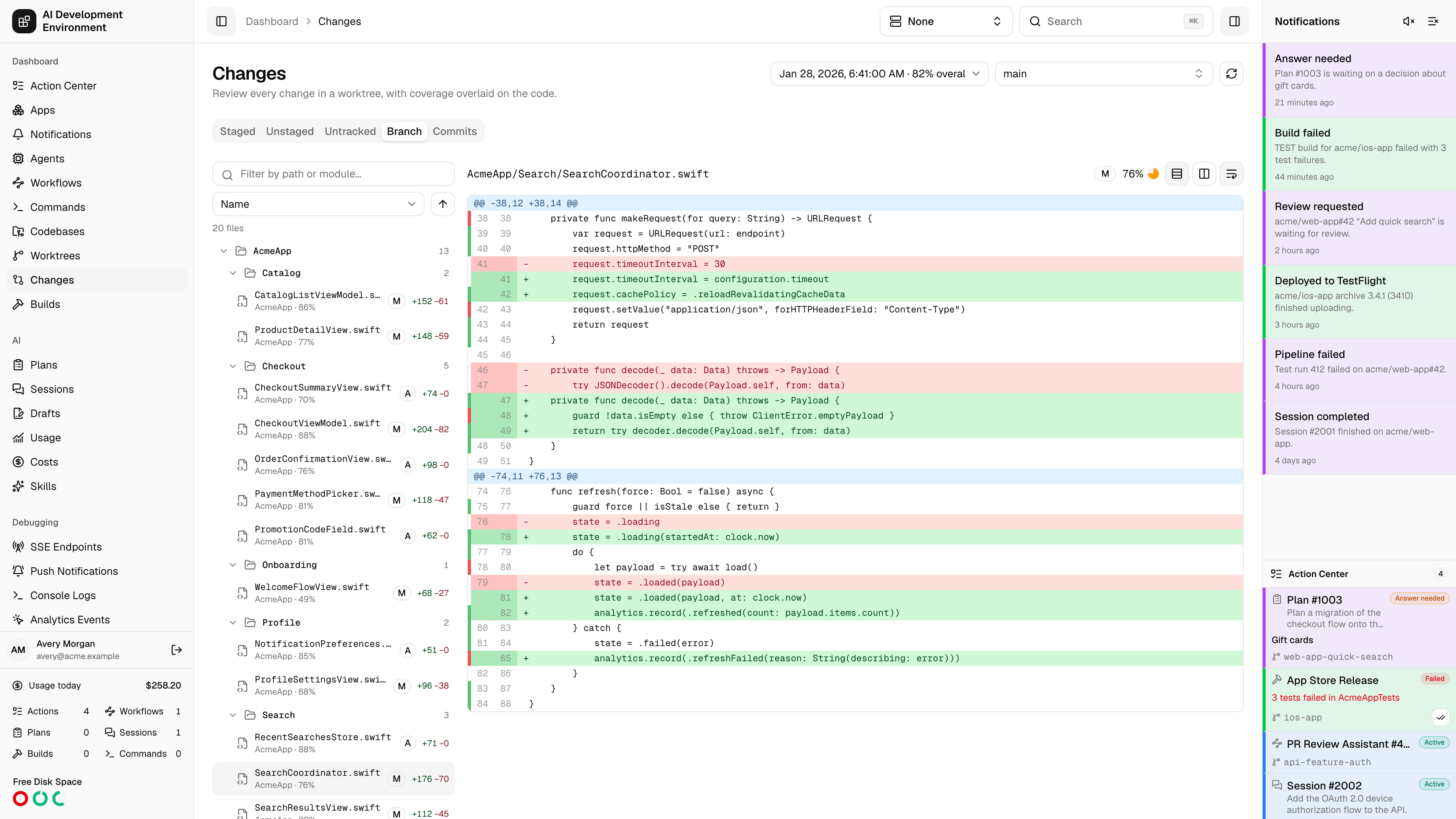Open the Answer needed notification

coord(1359,80)
